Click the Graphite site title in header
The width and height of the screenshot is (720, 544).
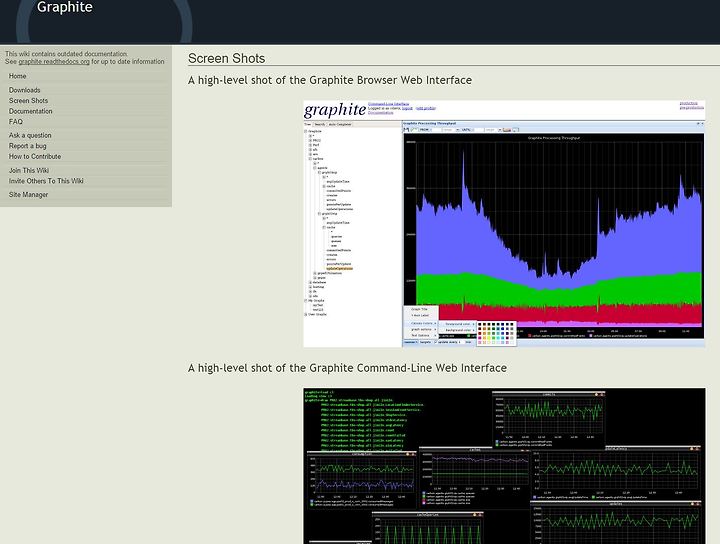coord(64,7)
